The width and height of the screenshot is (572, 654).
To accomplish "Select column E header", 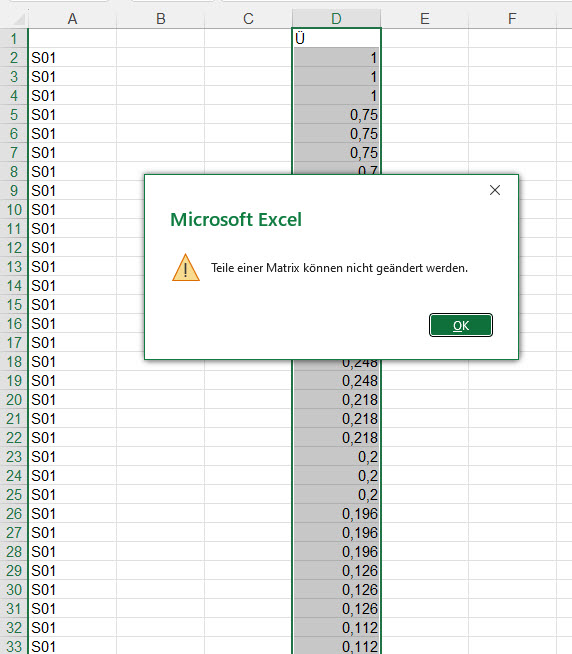I will tap(425, 19).
